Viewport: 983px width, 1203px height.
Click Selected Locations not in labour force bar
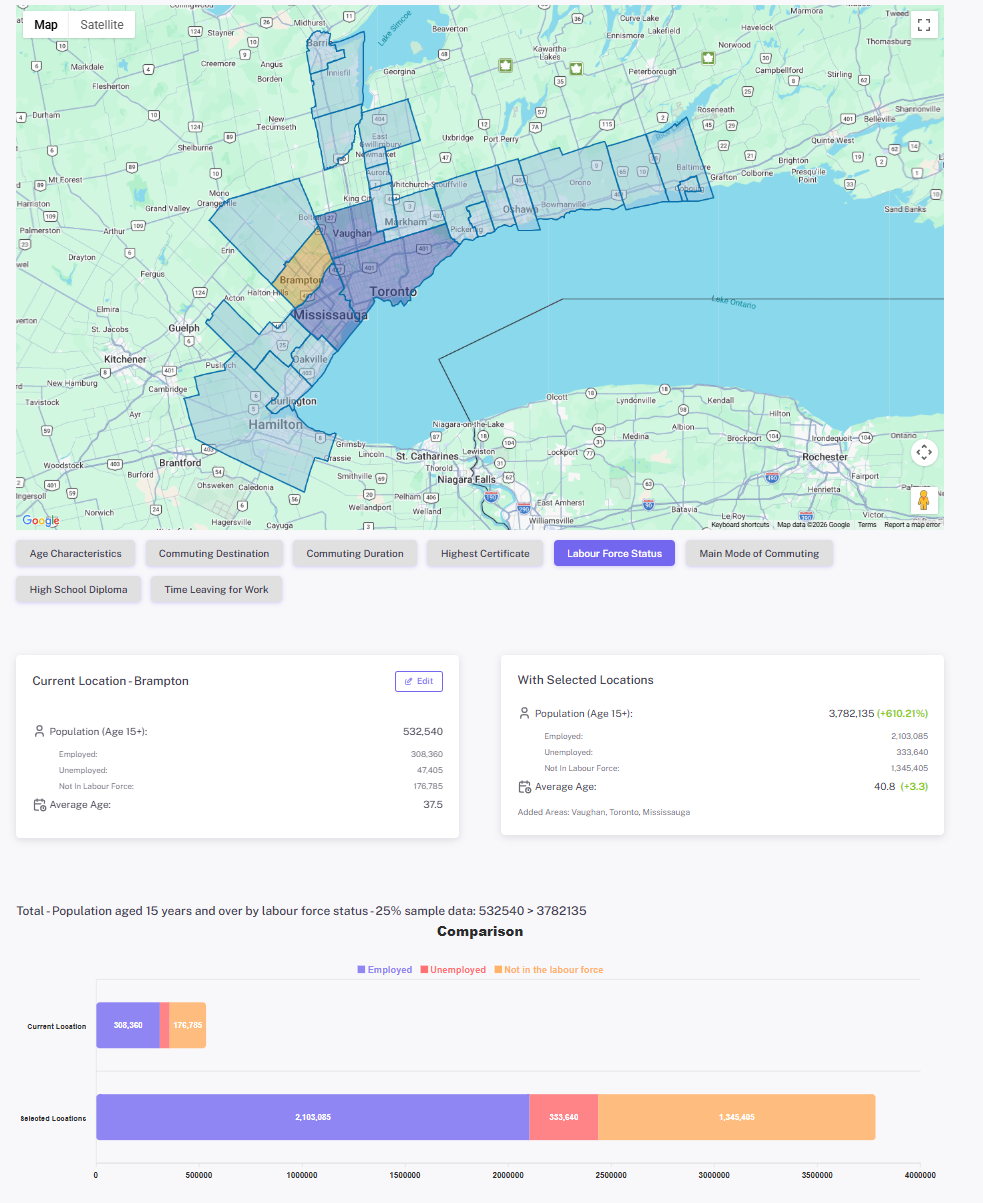[737, 1117]
